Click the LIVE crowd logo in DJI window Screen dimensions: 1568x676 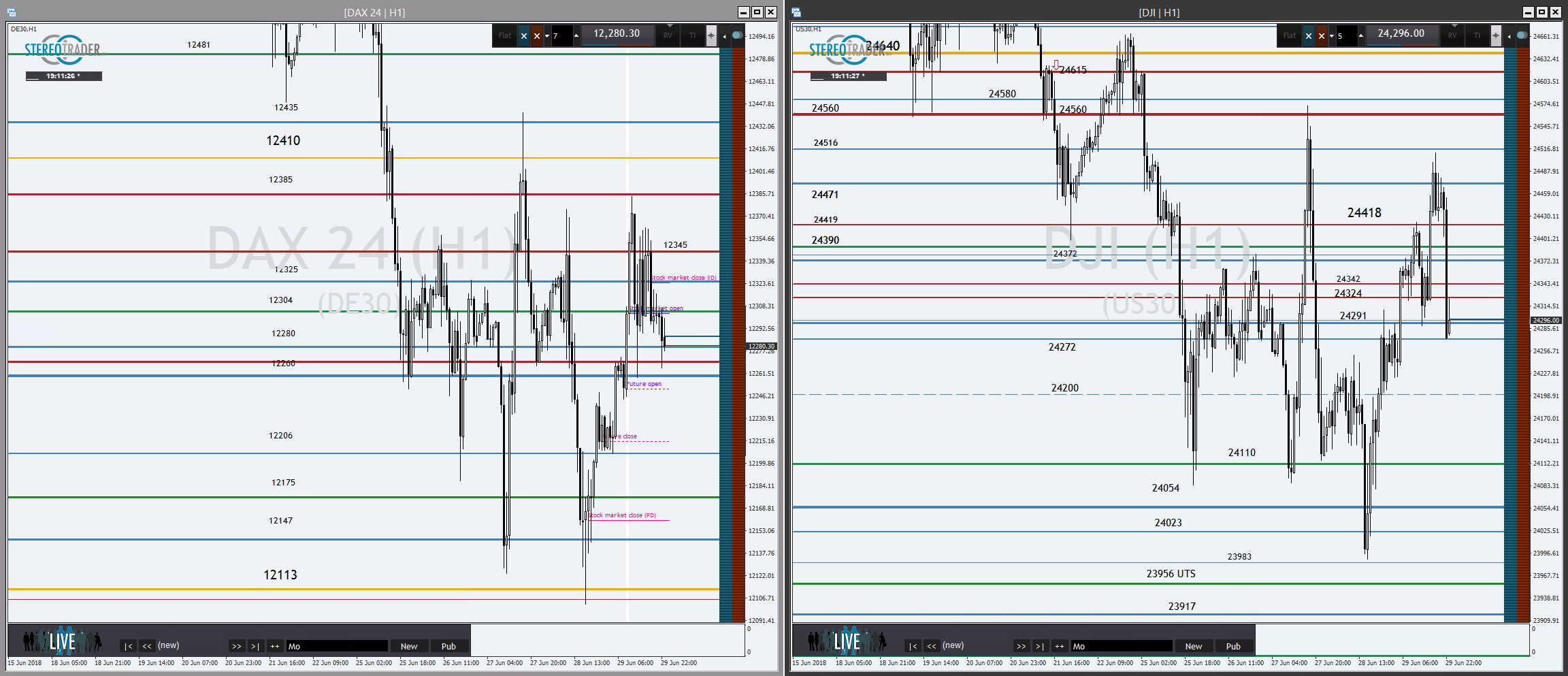pos(847,641)
